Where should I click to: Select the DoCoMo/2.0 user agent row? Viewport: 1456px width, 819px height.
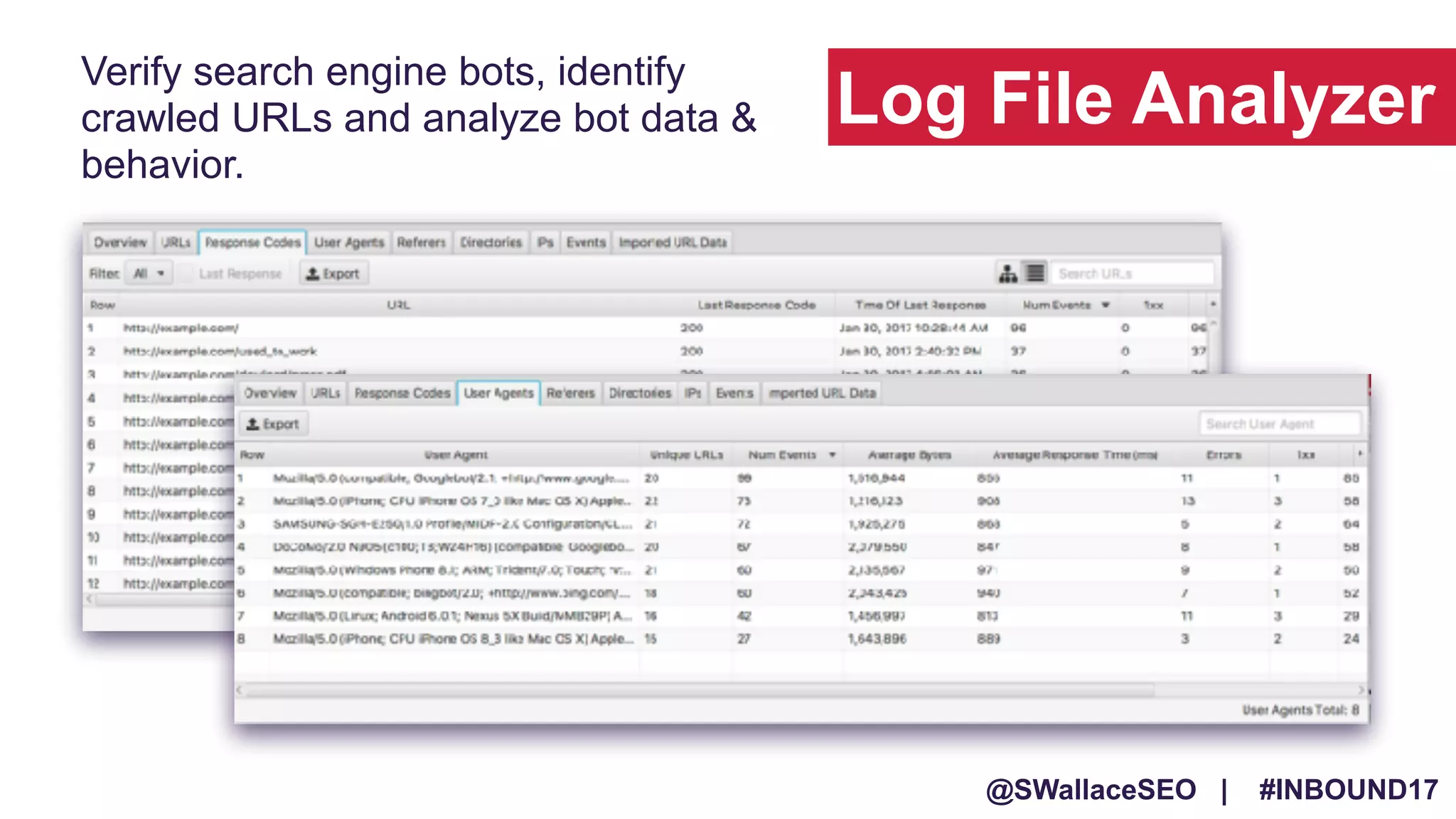click(801, 547)
